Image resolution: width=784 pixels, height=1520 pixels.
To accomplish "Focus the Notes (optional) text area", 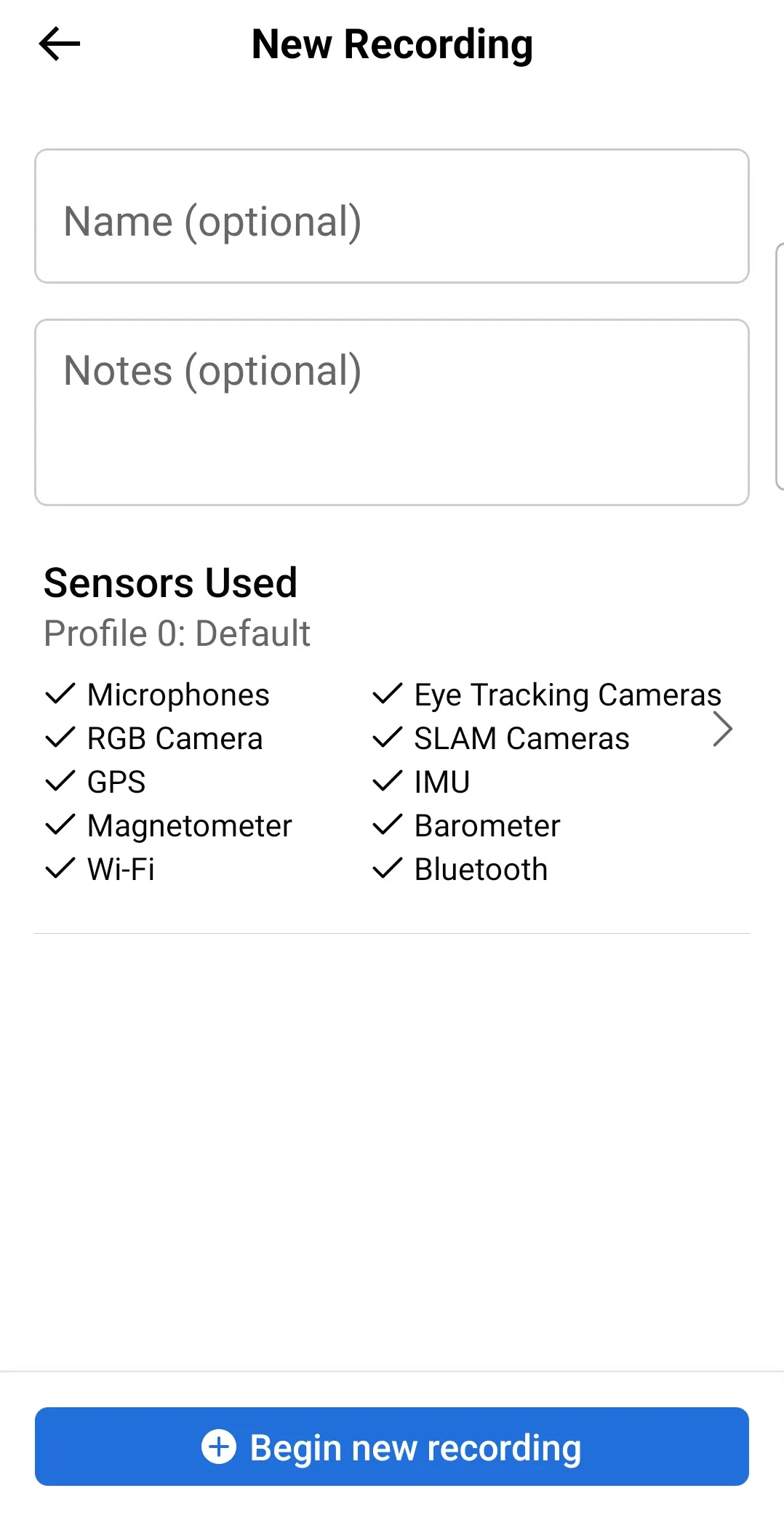I will (392, 412).
